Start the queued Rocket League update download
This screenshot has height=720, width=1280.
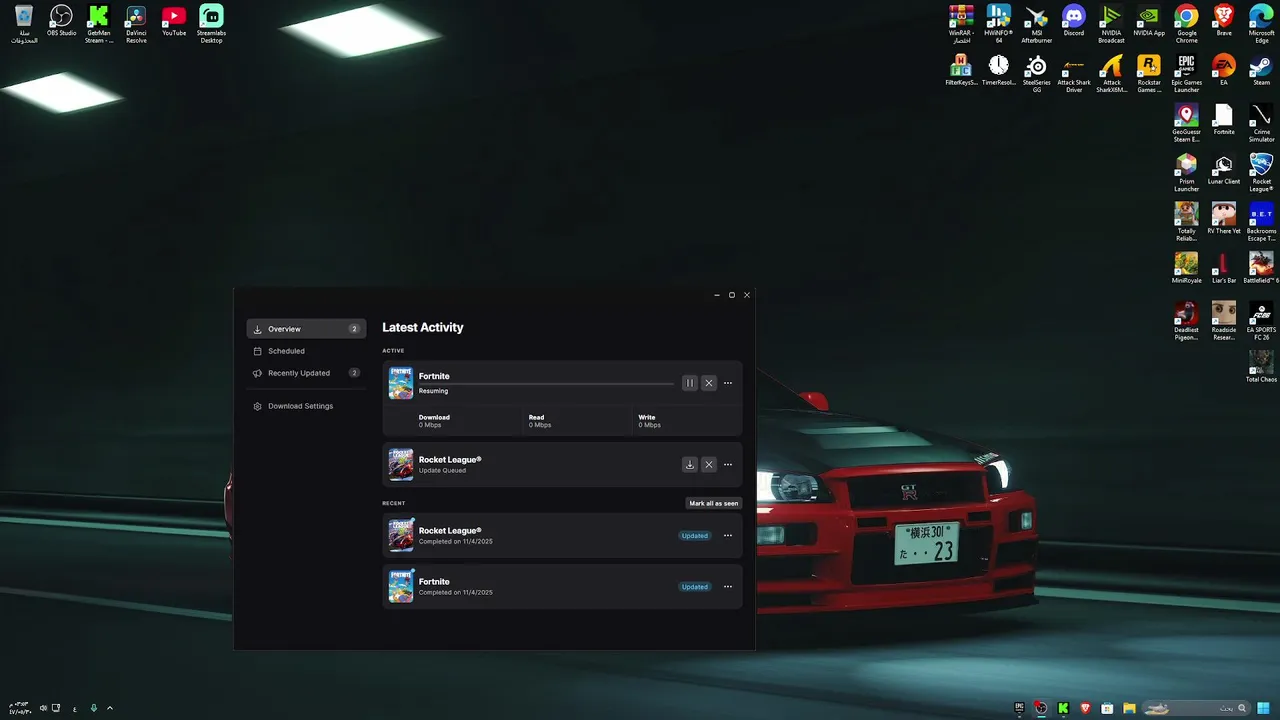tap(689, 464)
